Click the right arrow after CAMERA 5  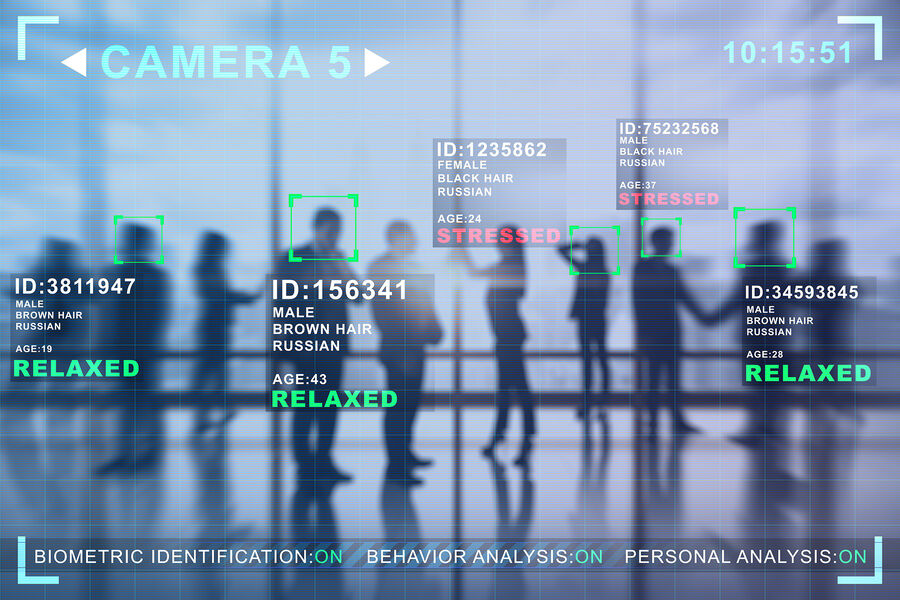click(x=377, y=62)
